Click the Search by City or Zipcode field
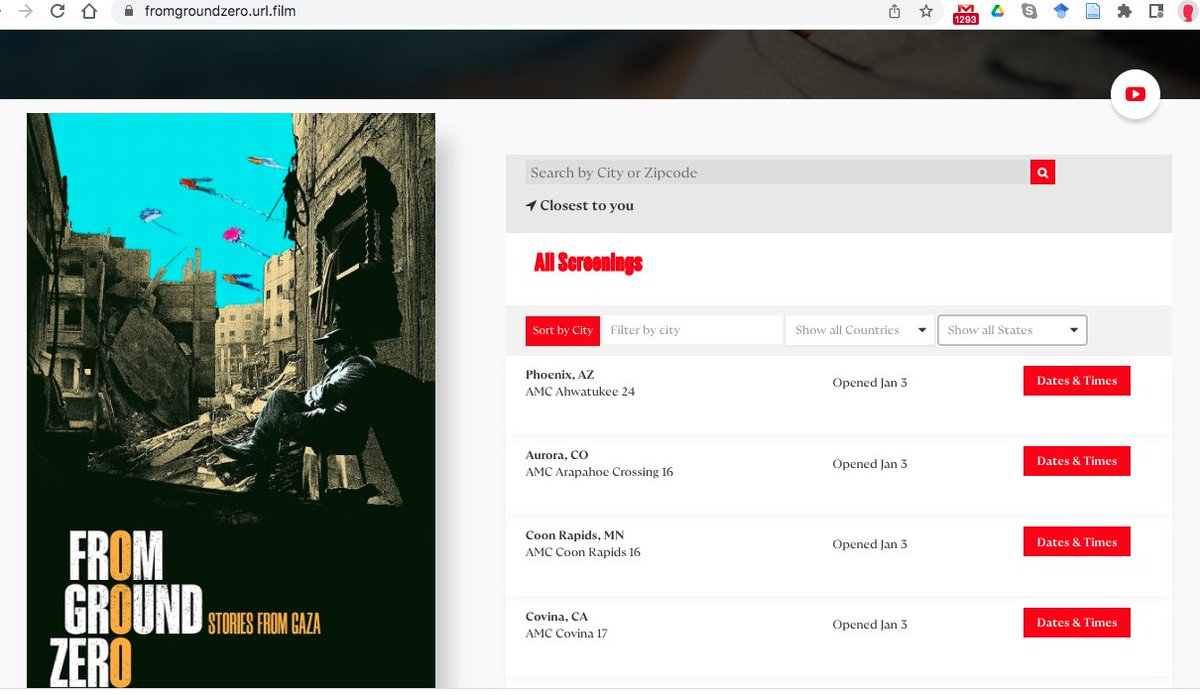1200x695 pixels. [777, 173]
